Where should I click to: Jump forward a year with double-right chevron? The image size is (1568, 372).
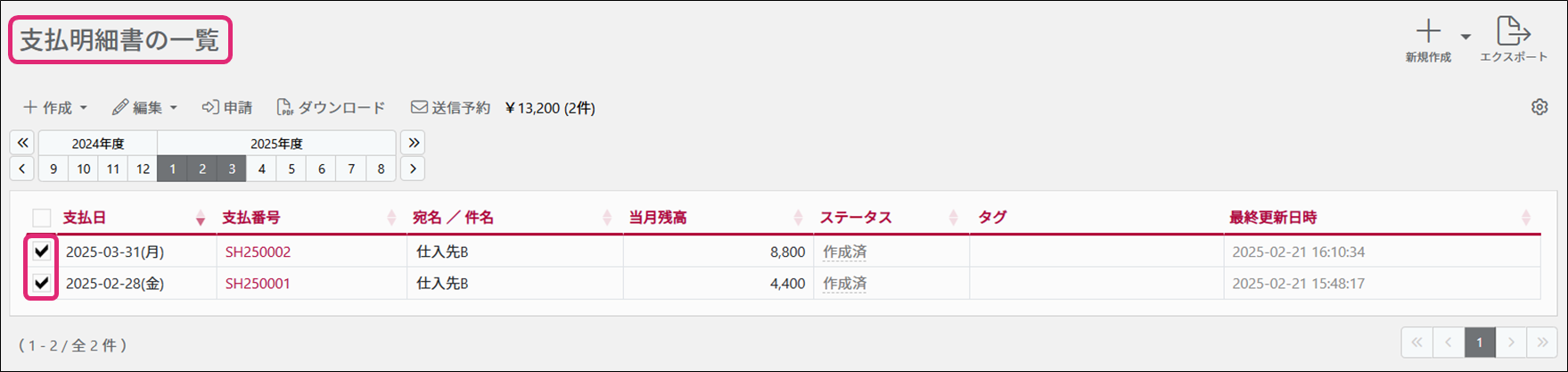412,143
